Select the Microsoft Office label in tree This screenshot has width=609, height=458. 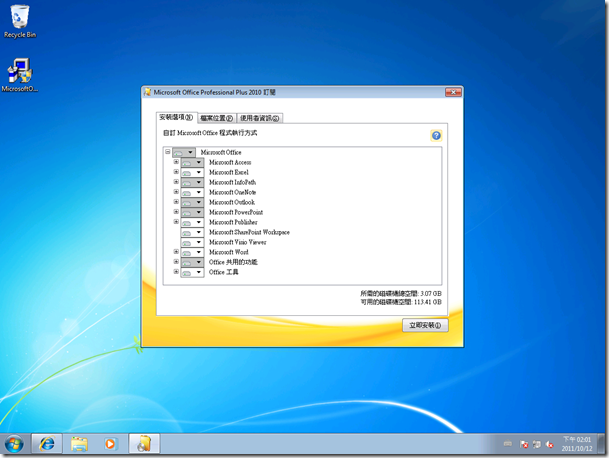221,152
